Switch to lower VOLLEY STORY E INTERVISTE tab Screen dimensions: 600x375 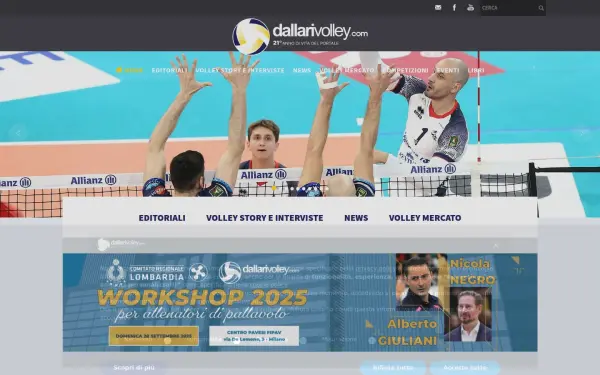click(264, 218)
